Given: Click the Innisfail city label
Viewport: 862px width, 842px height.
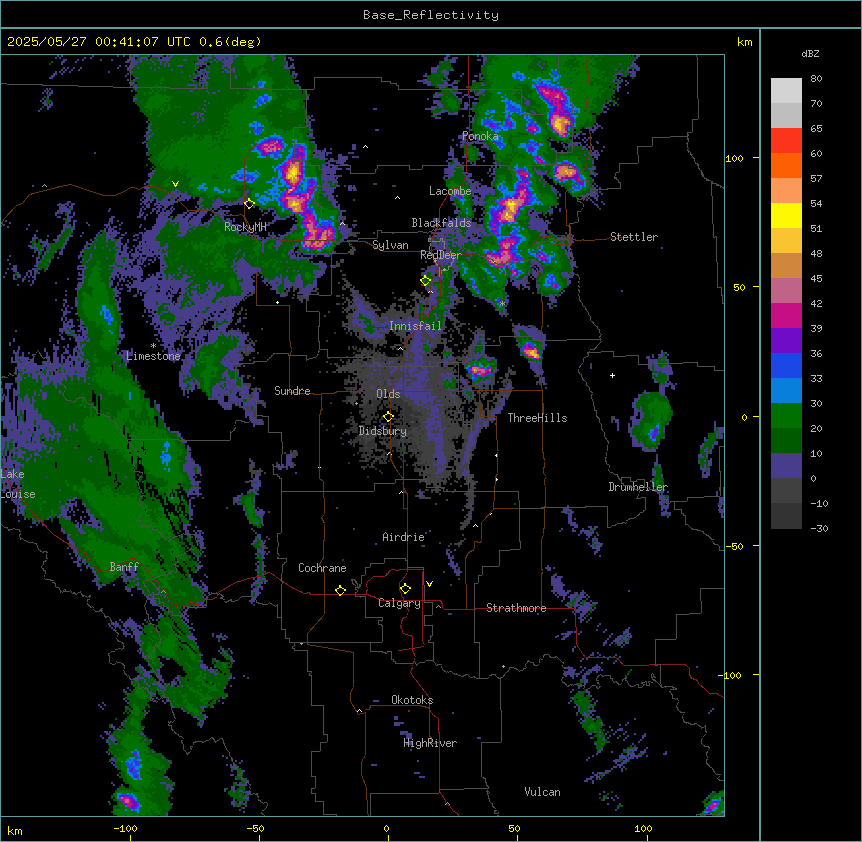Looking at the screenshot, I should pyautogui.click(x=416, y=326).
